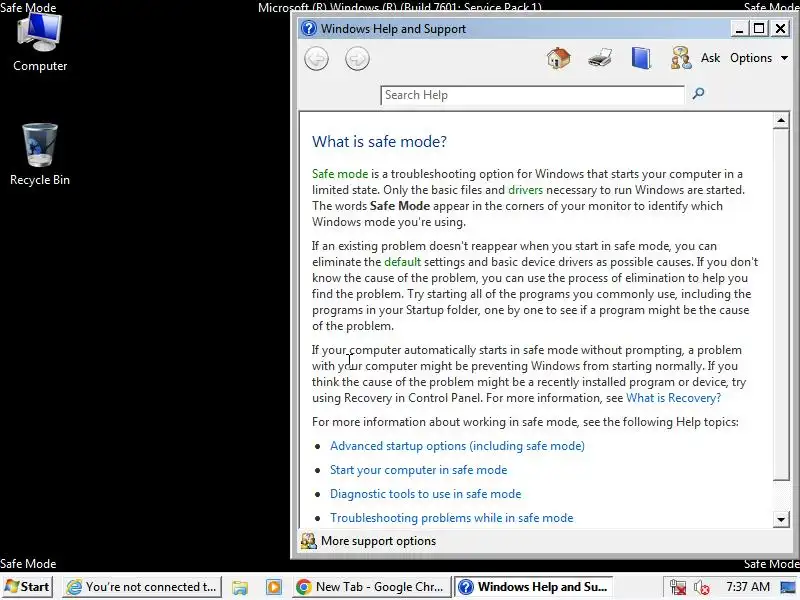The width and height of the screenshot is (800, 600).
Task: Click the network tray icon with red X
Action: point(678,587)
